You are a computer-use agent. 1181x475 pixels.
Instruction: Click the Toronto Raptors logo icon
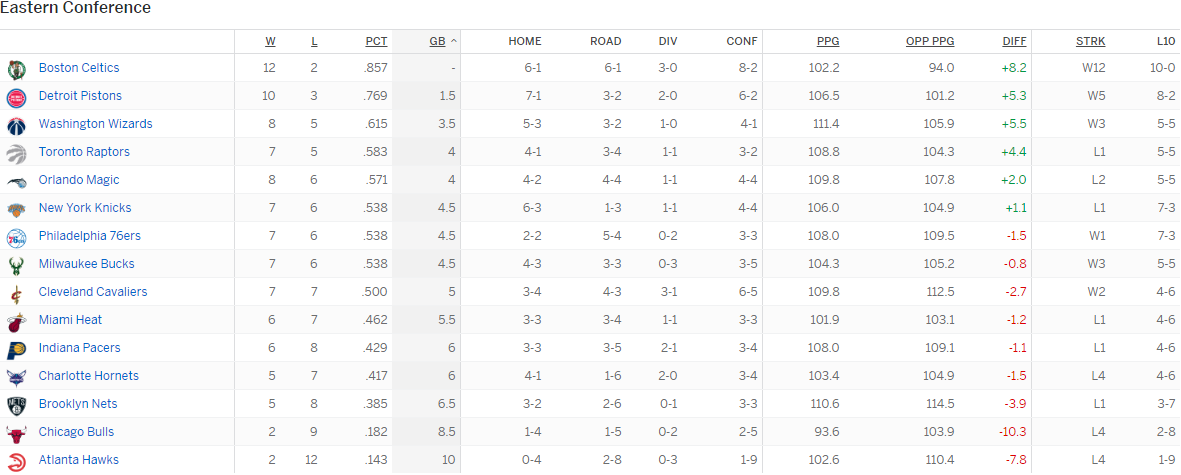coord(16,152)
